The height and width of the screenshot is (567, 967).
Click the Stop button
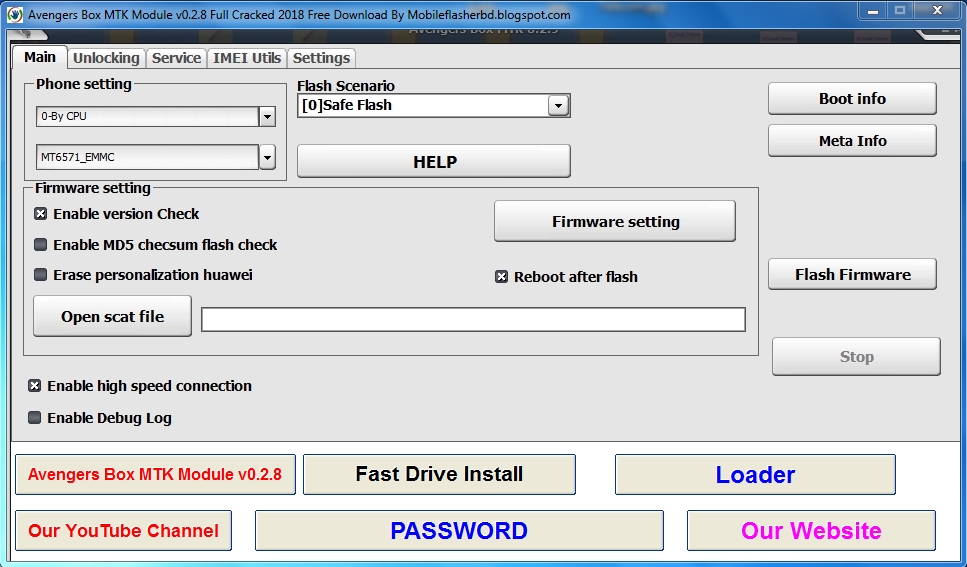(856, 357)
